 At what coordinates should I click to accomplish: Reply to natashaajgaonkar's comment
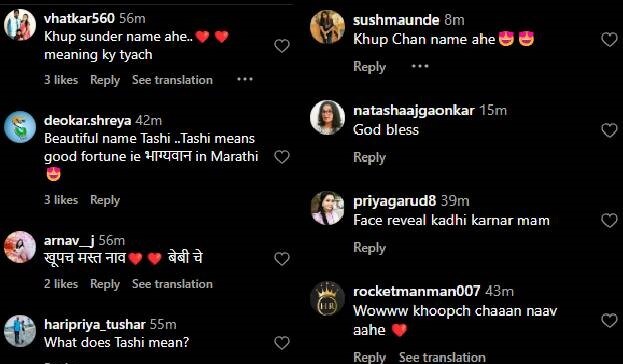[370, 157]
